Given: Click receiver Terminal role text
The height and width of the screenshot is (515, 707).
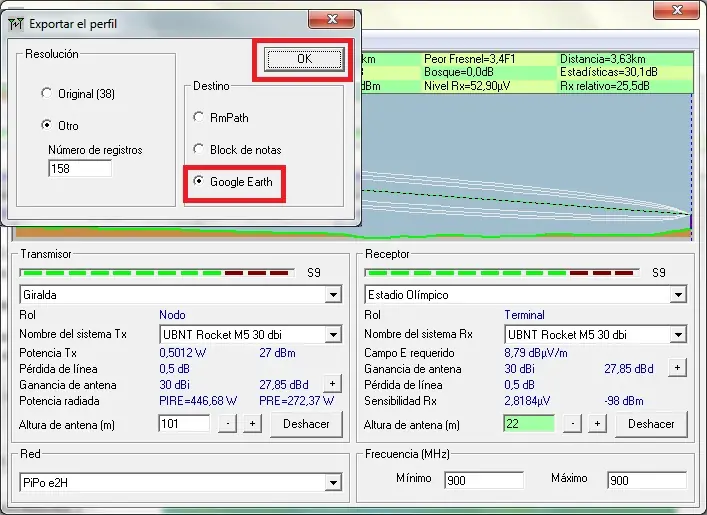Looking at the screenshot, I should click(524, 315).
